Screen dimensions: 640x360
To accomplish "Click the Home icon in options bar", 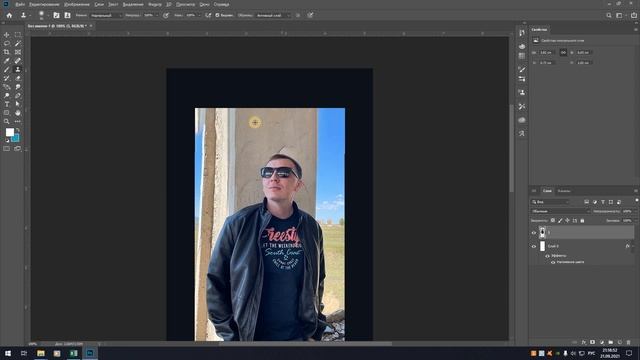I will coord(9,15).
